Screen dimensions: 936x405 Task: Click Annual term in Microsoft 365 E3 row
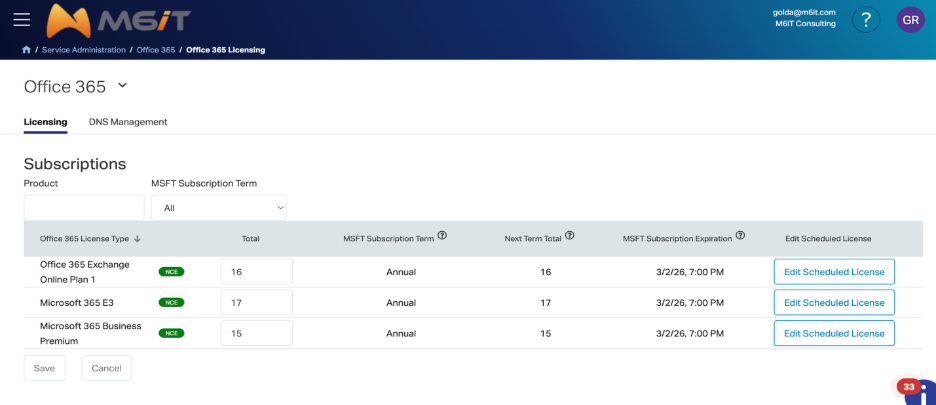[401, 303]
